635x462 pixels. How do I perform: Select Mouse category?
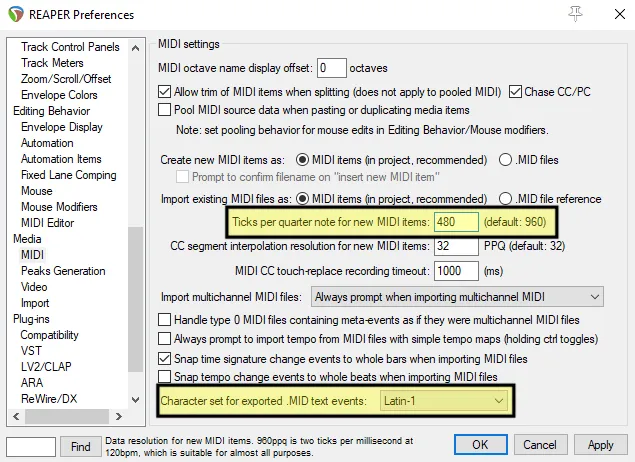click(36, 191)
